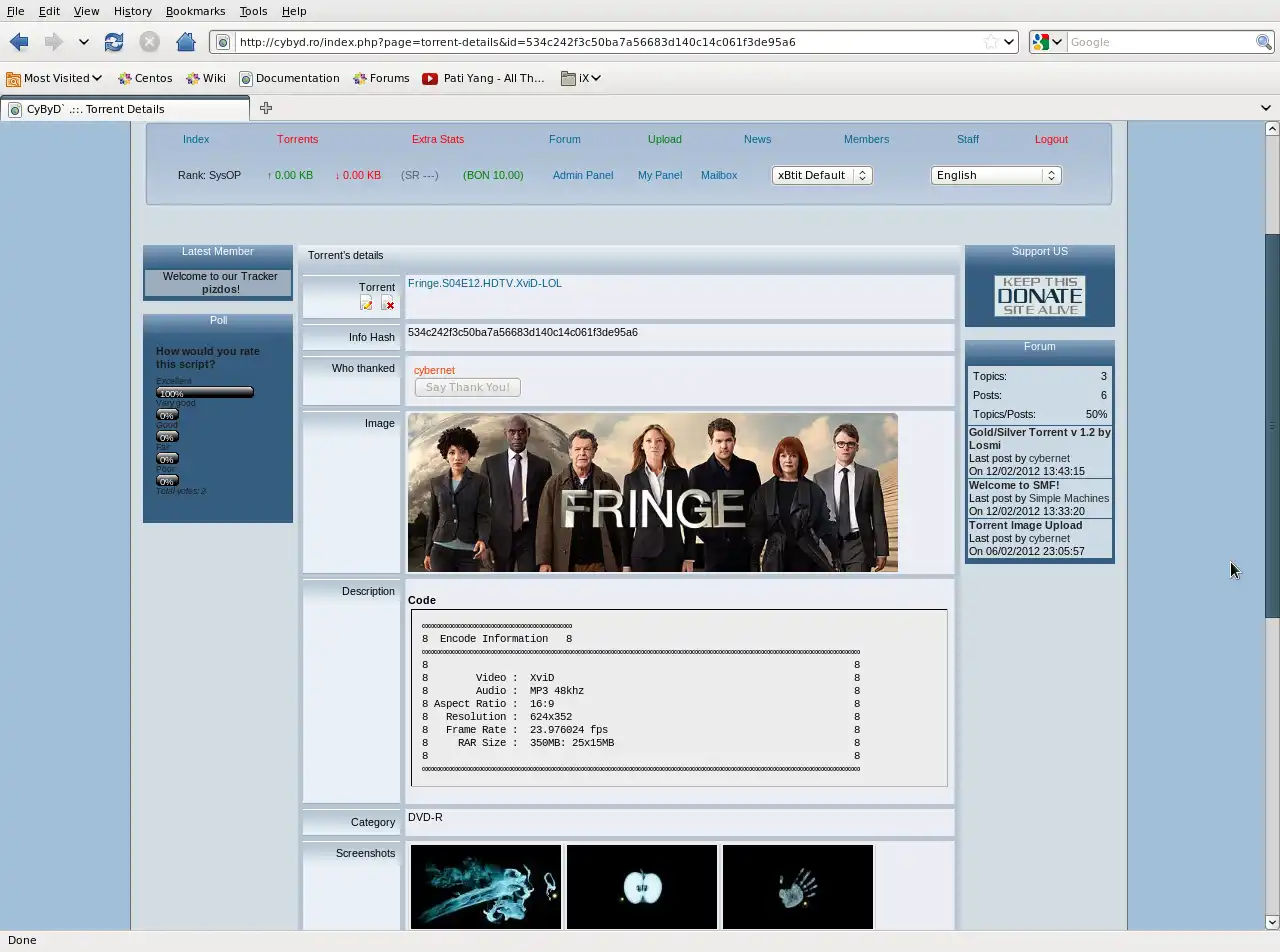This screenshot has width=1280, height=952.
Task: Open the Members link
Action: pos(866,139)
